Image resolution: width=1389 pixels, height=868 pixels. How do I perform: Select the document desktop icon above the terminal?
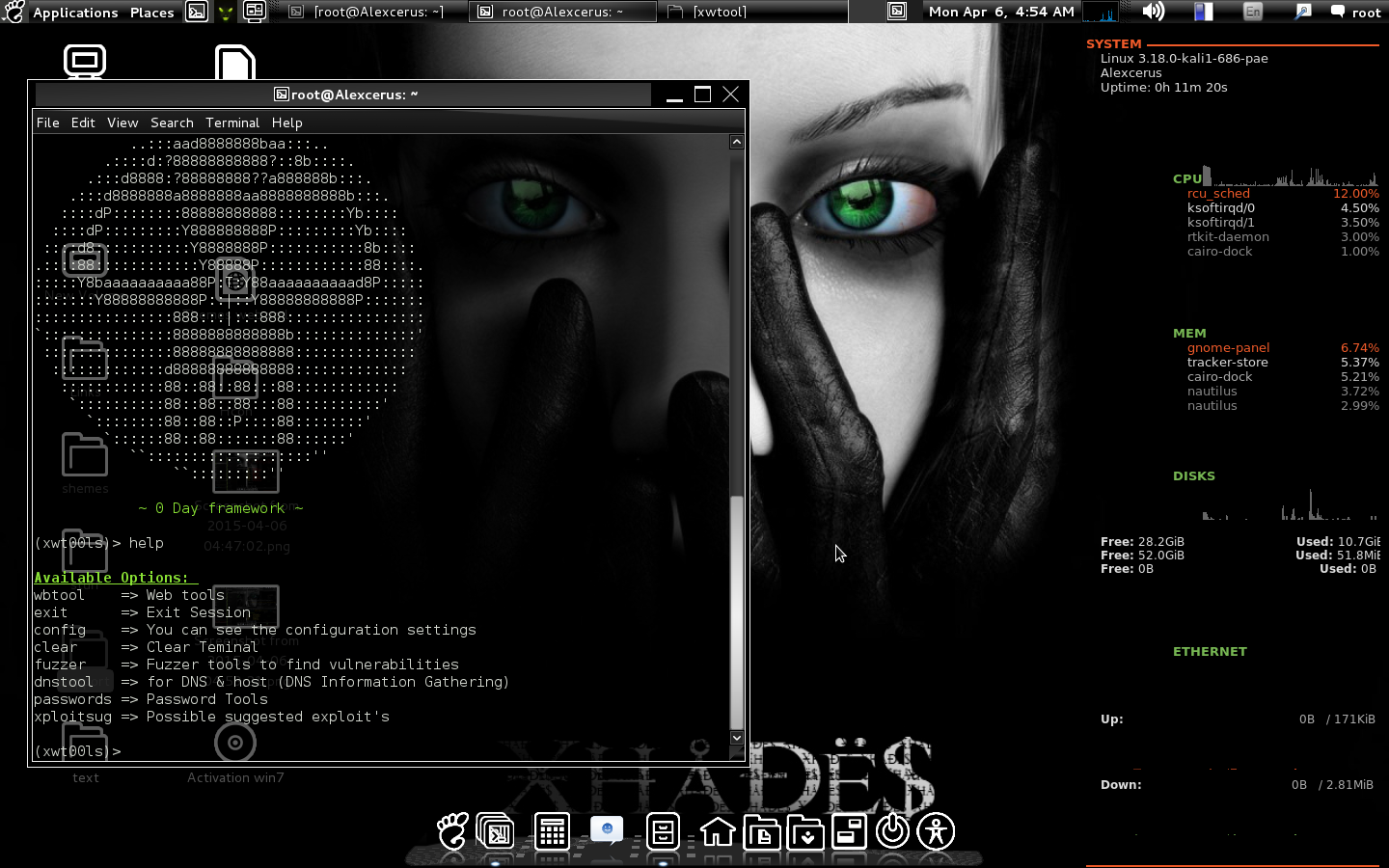click(234, 62)
